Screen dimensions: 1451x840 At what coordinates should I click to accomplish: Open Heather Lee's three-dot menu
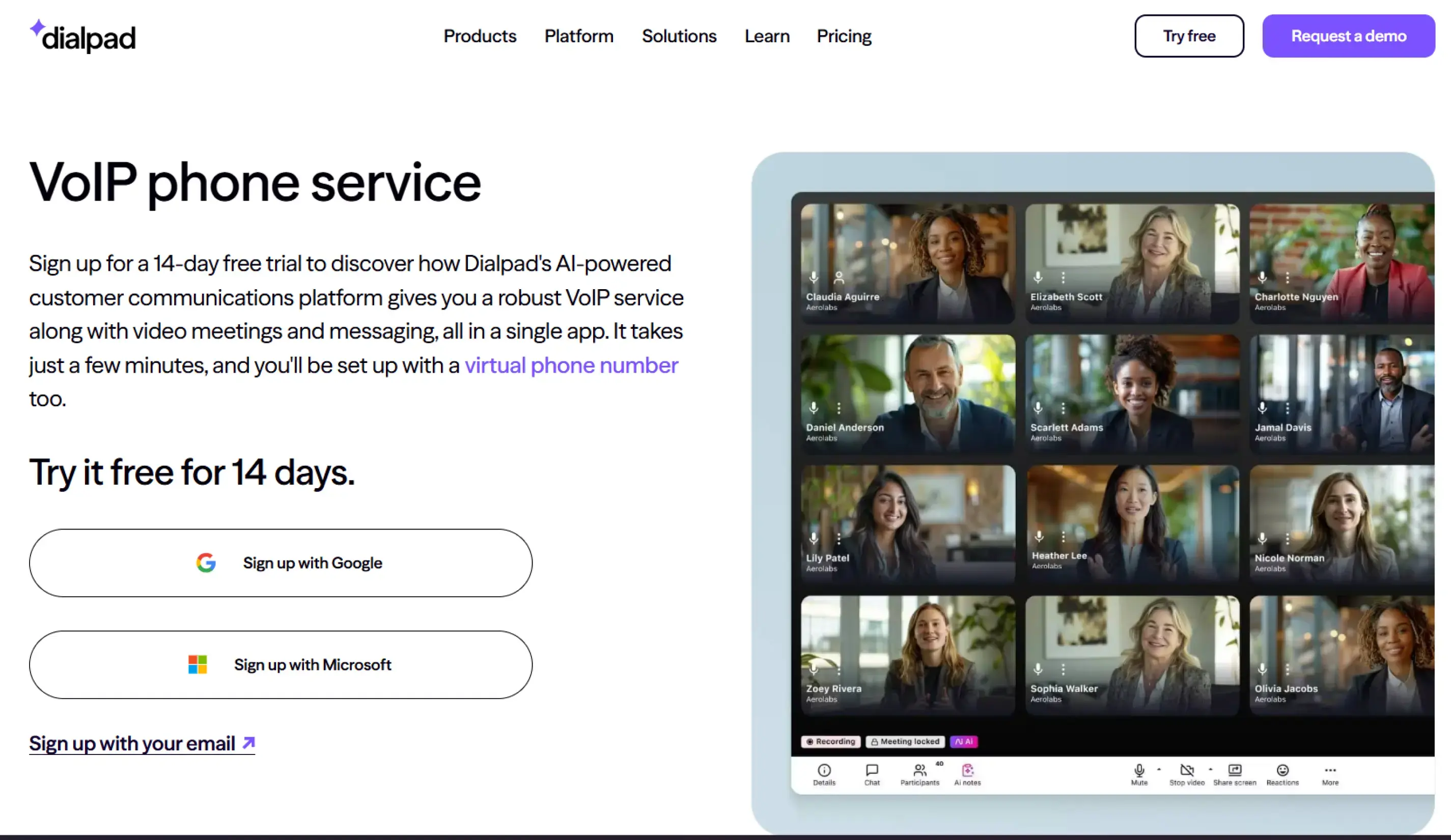coord(1063,537)
